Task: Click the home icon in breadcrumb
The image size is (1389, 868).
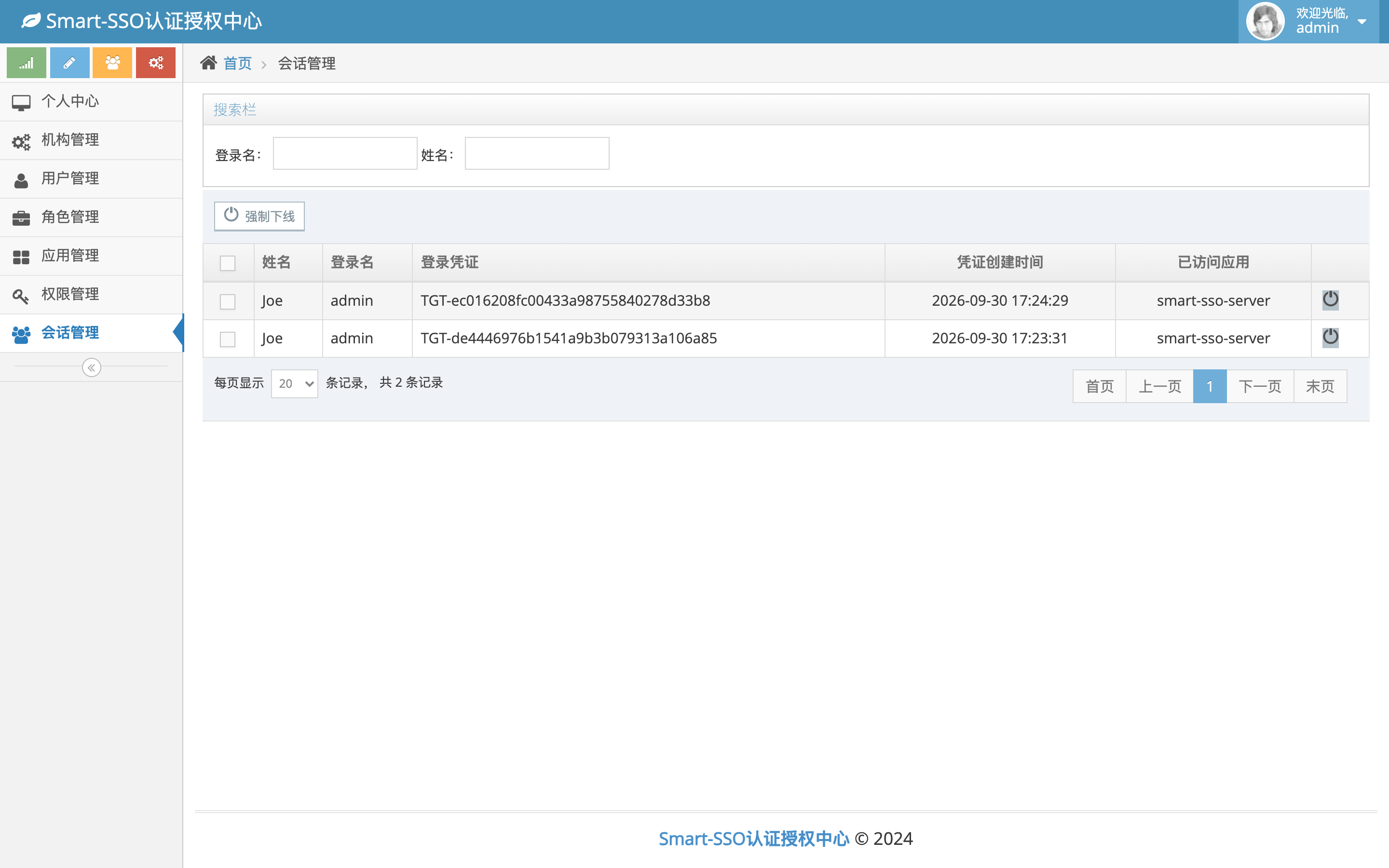Action: [208, 63]
